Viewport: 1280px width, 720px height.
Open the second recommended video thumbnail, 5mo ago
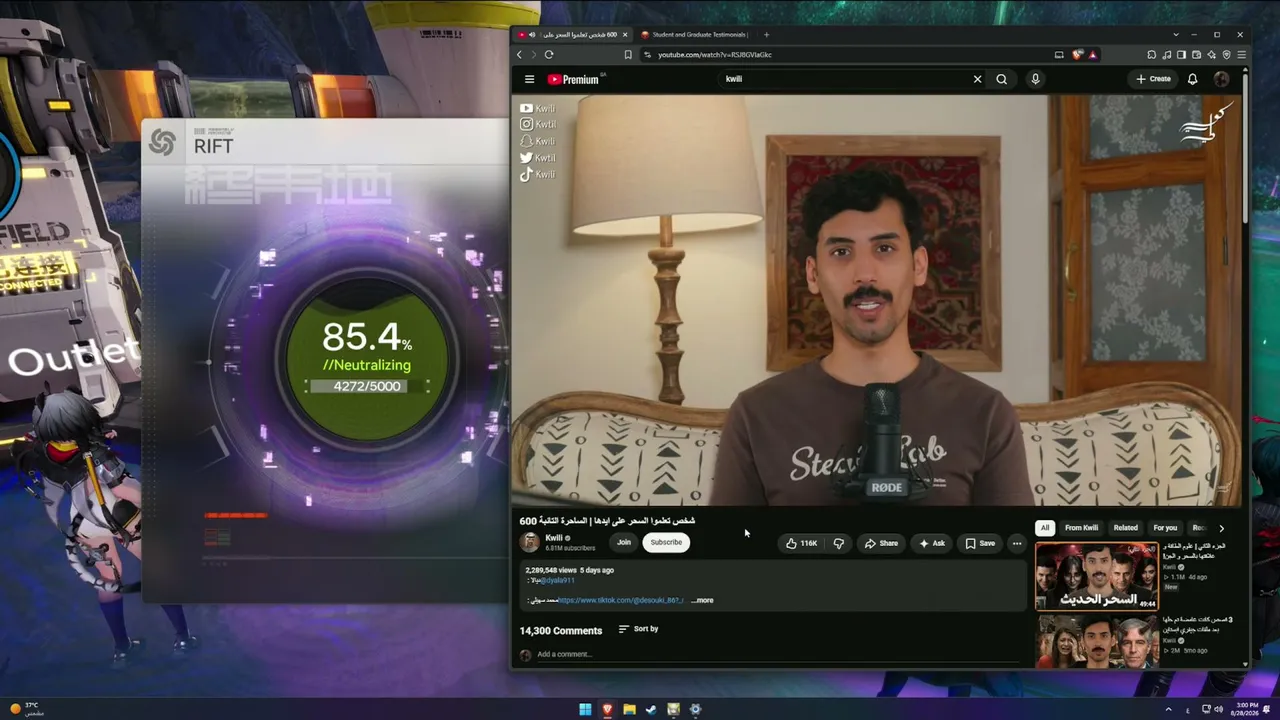[x=1096, y=641]
